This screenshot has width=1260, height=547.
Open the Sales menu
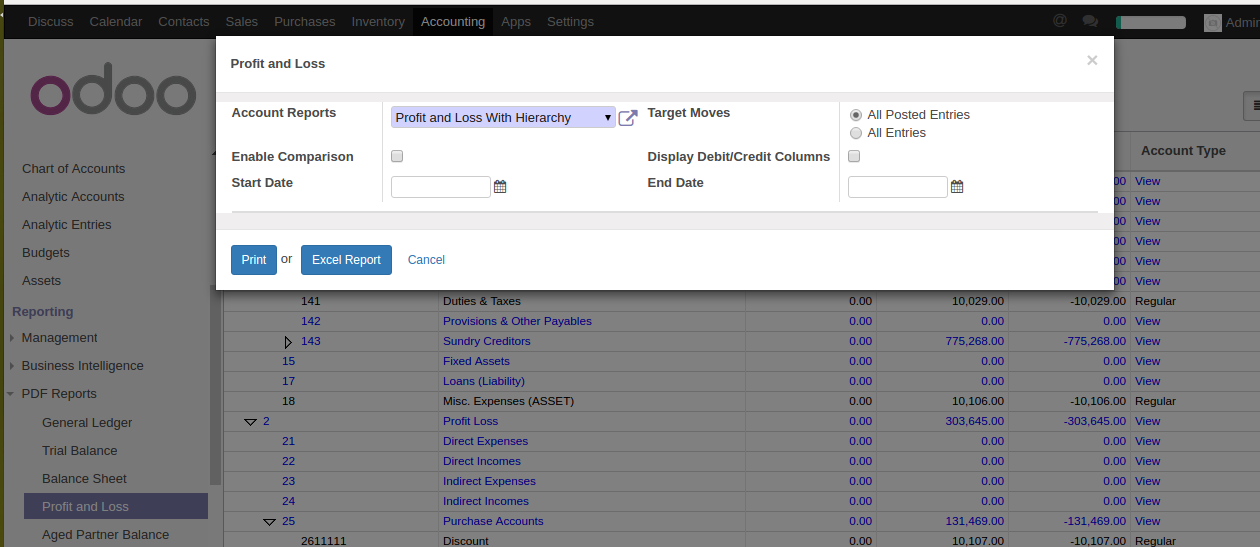241,21
